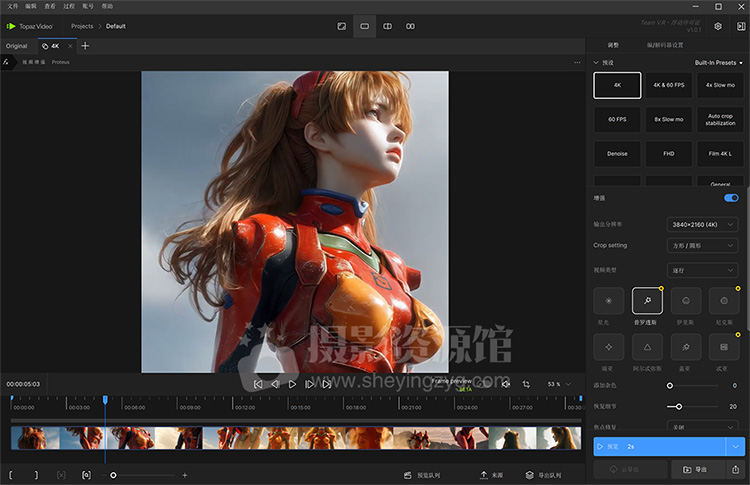The width and height of the screenshot is (750, 485).
Task: Select the single view layout icon
Action: pos(365,26)
